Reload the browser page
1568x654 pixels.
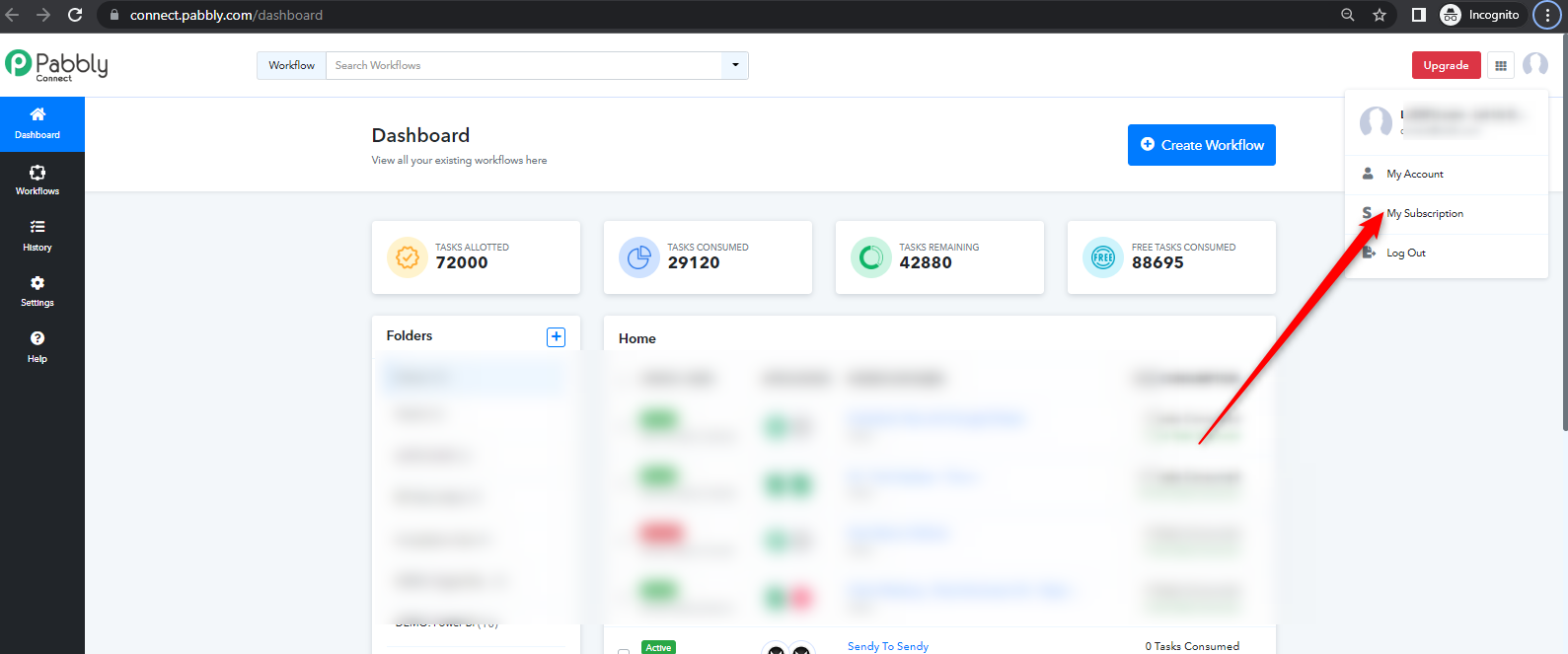point(75,15)
